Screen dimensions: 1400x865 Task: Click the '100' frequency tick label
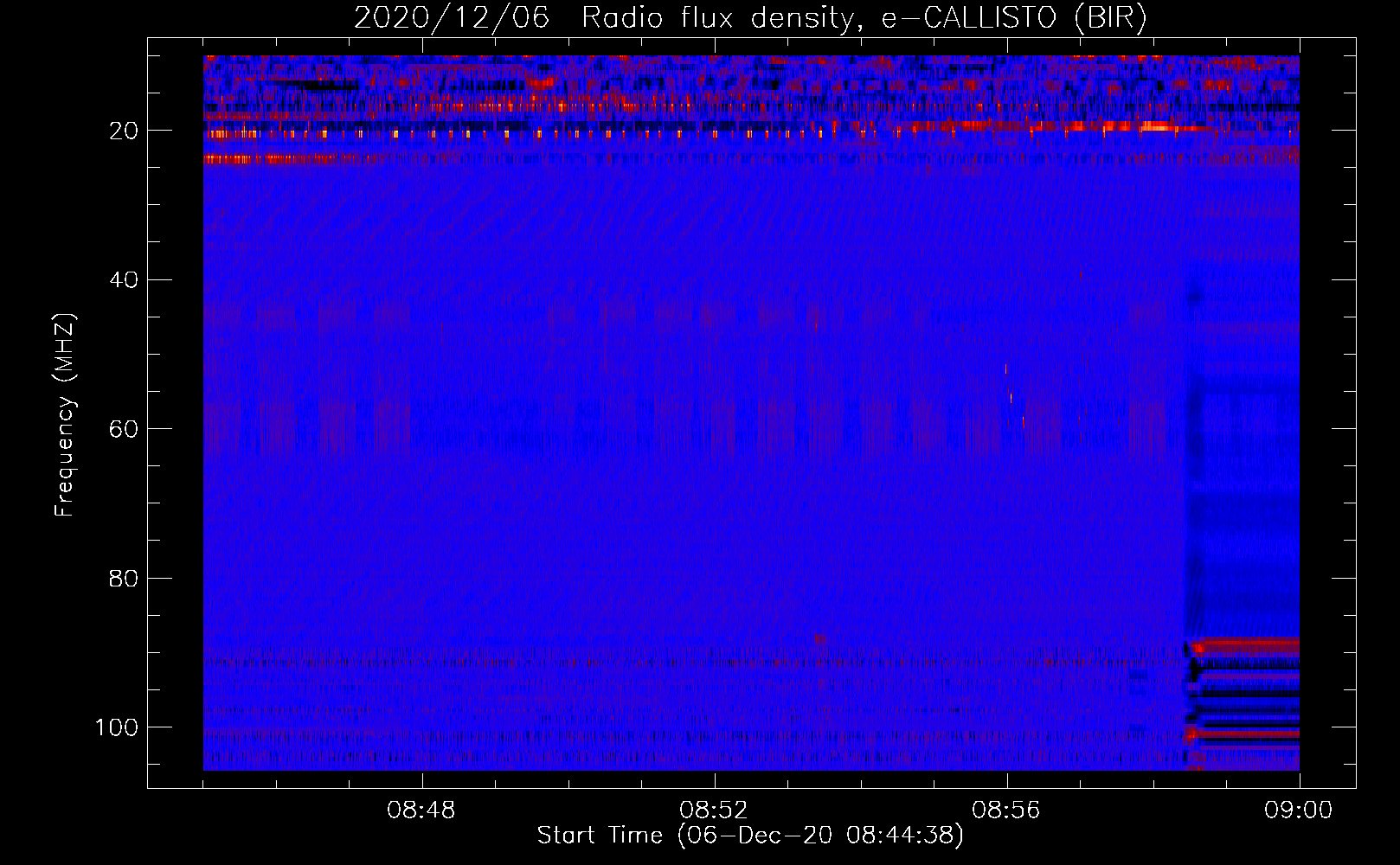(x=117, y=727)
